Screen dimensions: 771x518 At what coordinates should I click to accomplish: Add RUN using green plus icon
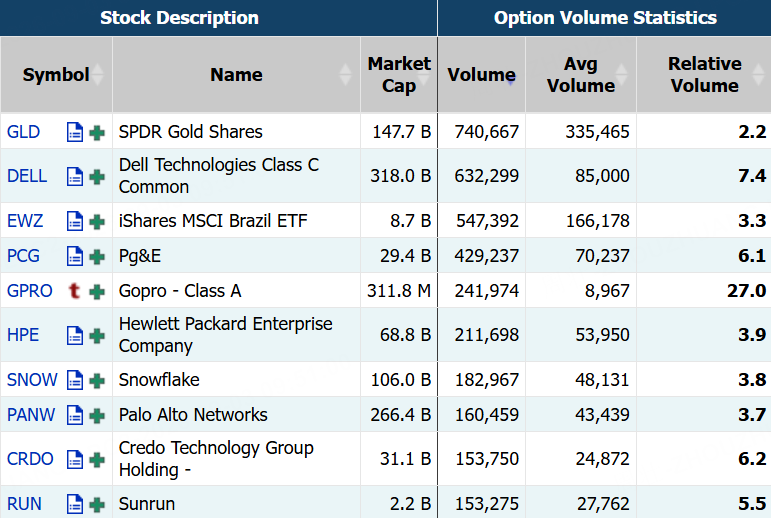tap(97, 505)
